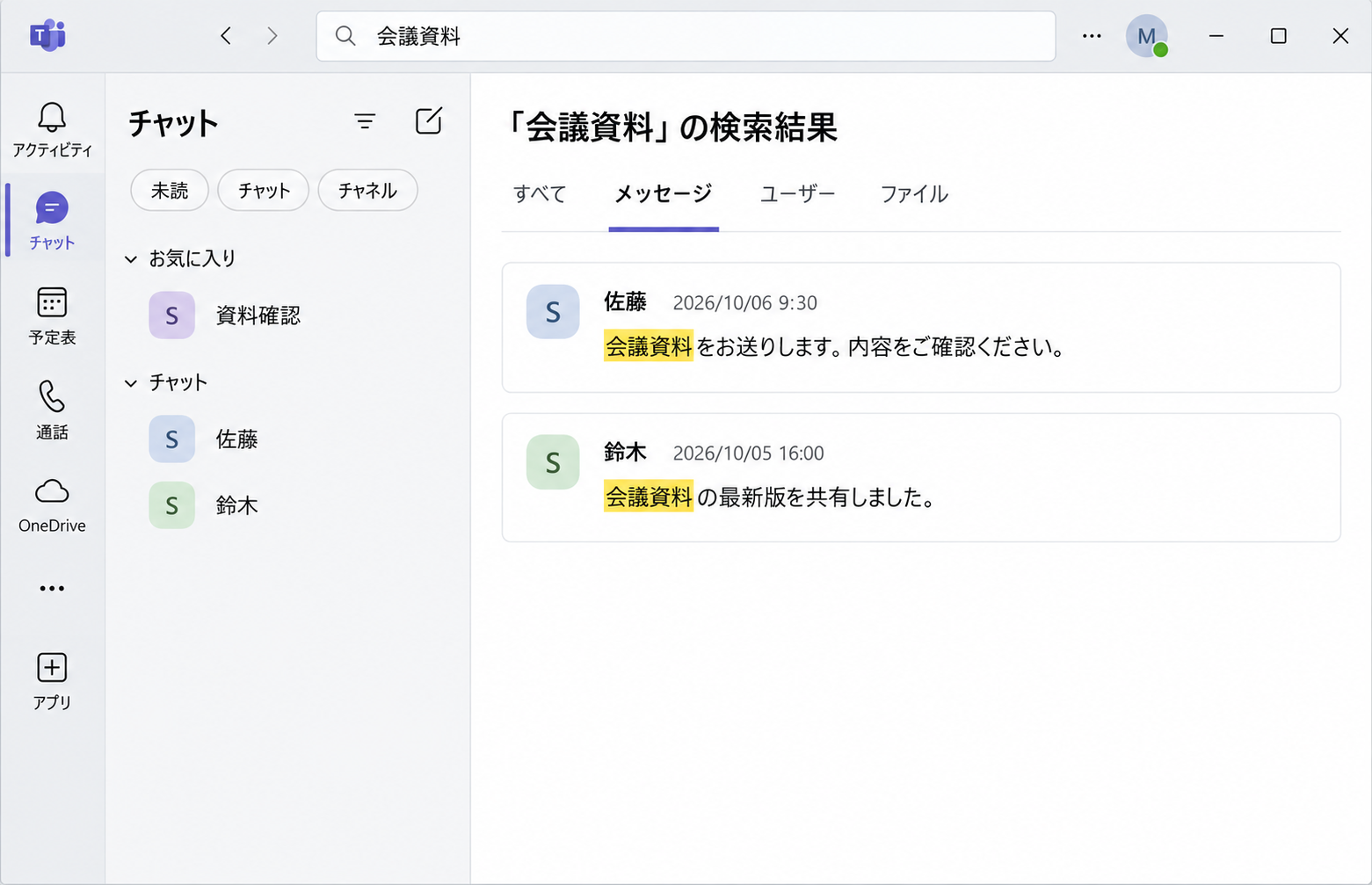Open the 資料確認 favorite chat
The width and height of the screenshot is (1372, 885).
(x=290, y=316)
